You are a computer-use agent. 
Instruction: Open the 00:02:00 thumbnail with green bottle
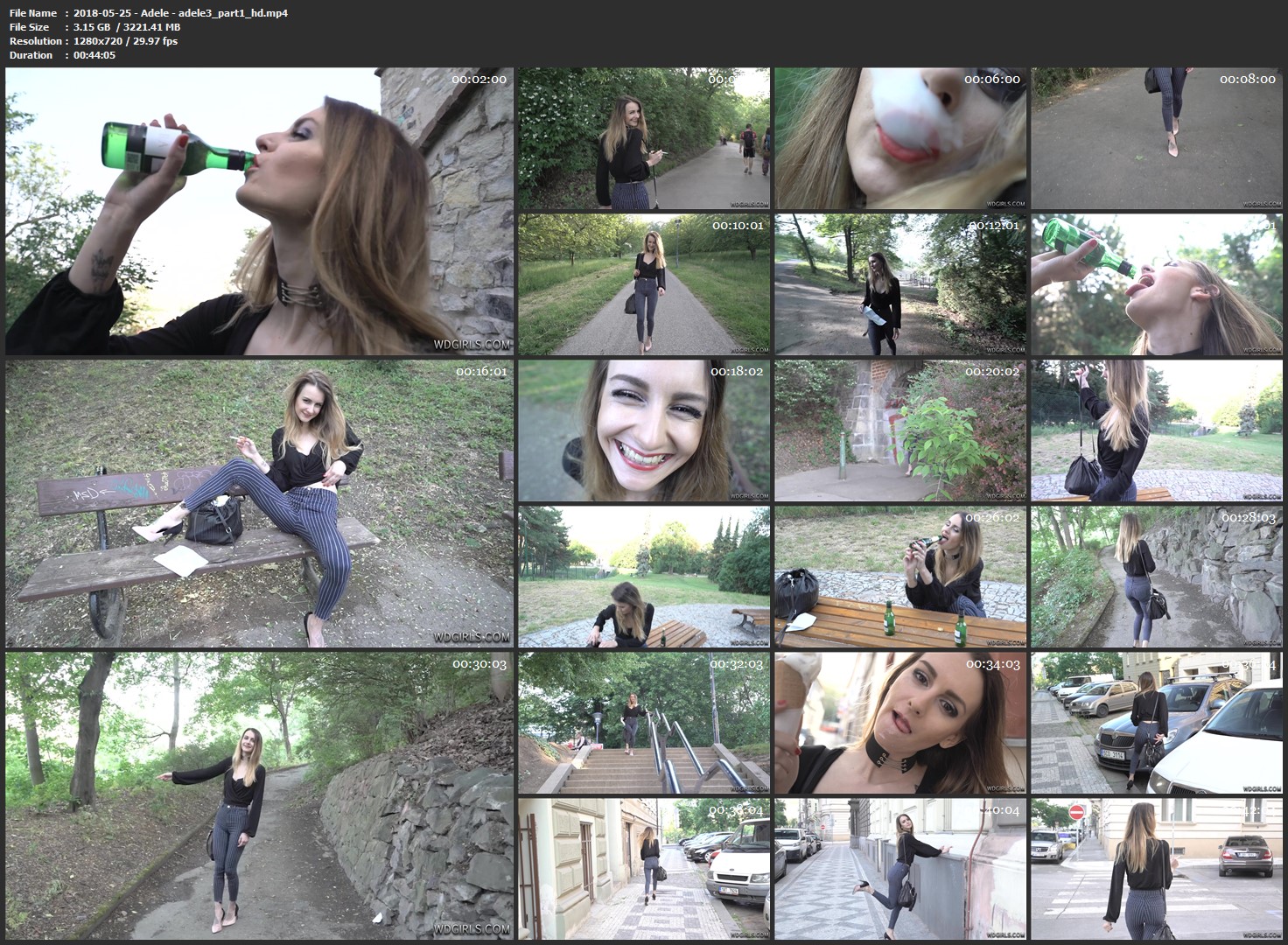click(259, 211)
